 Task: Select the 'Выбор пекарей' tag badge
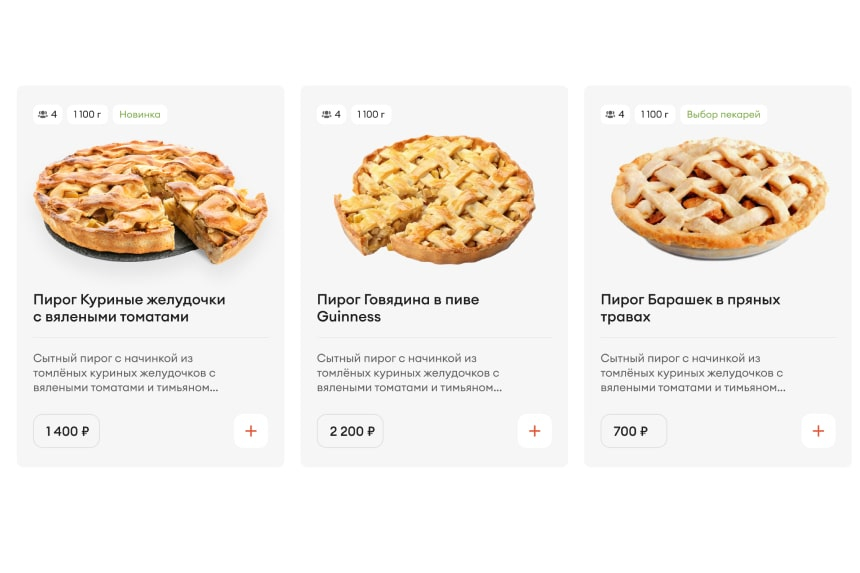click(x=723, y=114)
